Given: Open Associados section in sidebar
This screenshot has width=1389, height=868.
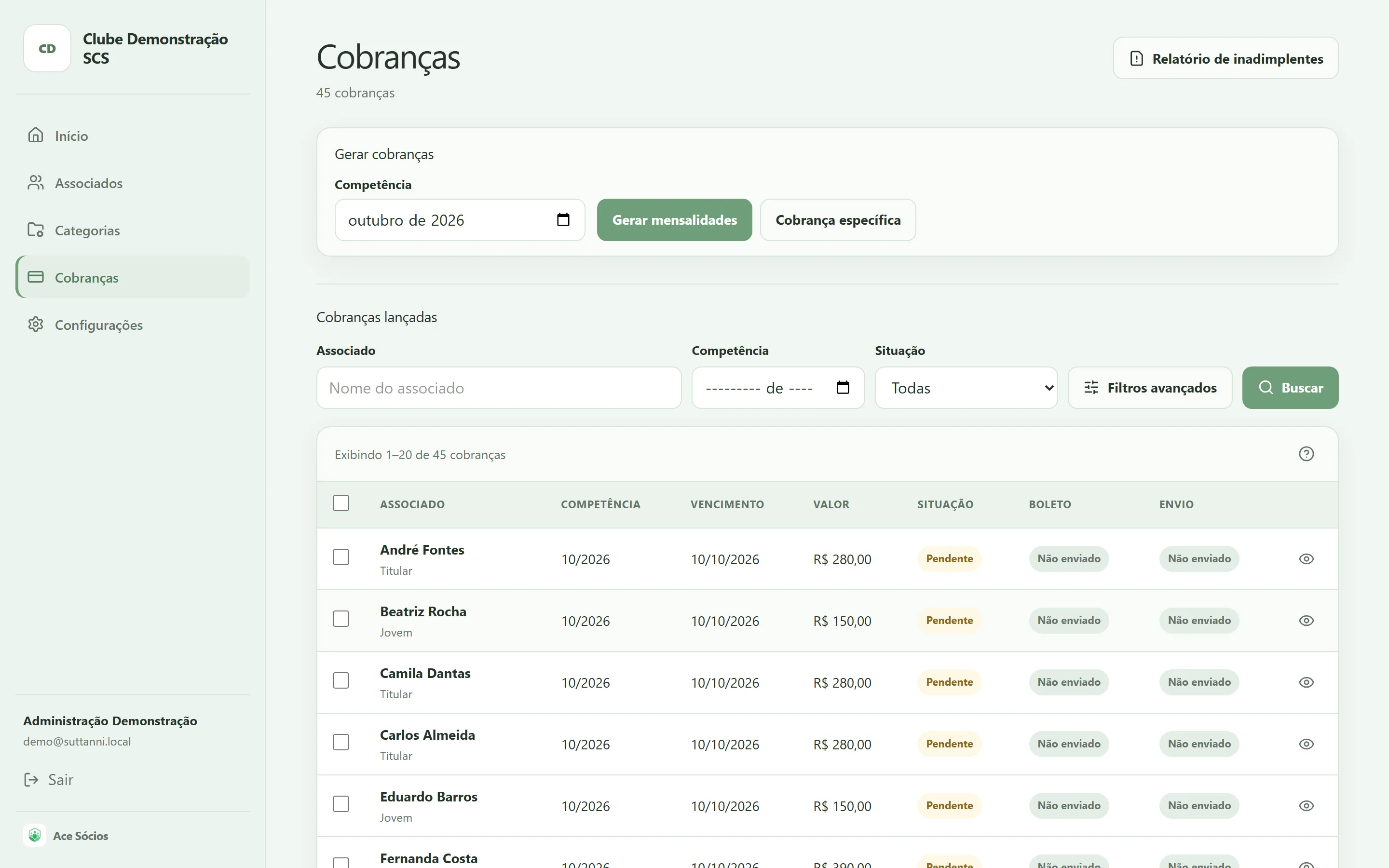Looking at the screenshot, I should [x=133, y=183].
